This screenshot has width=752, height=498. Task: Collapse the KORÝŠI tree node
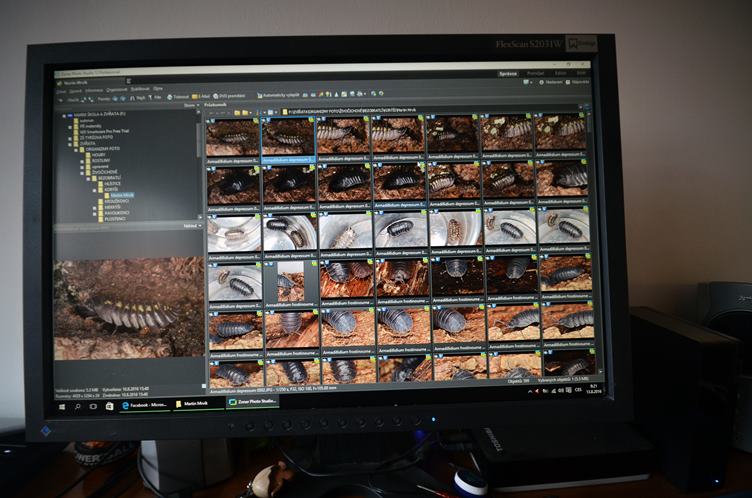click(x=94, y=190)
